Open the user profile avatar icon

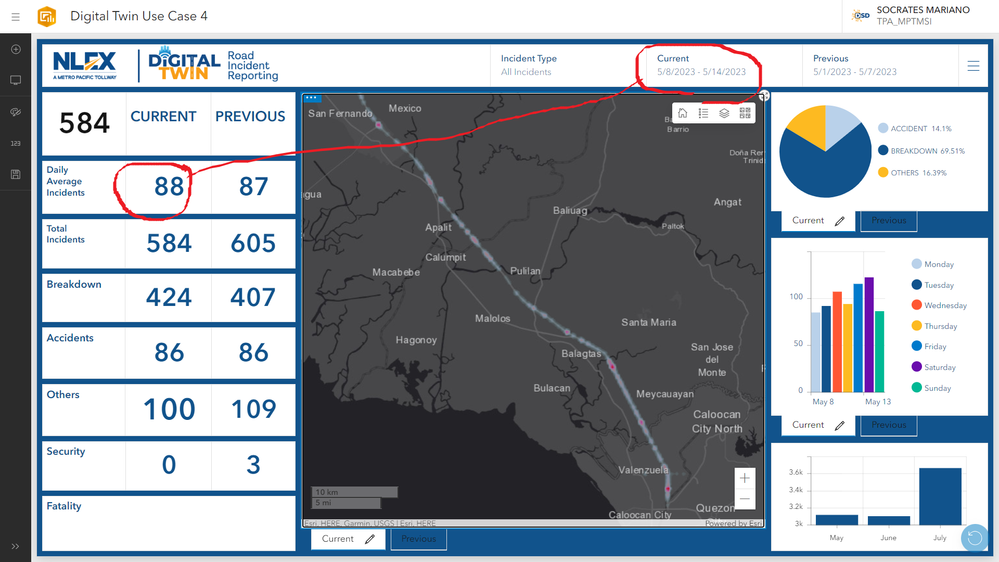coord(861,15)
